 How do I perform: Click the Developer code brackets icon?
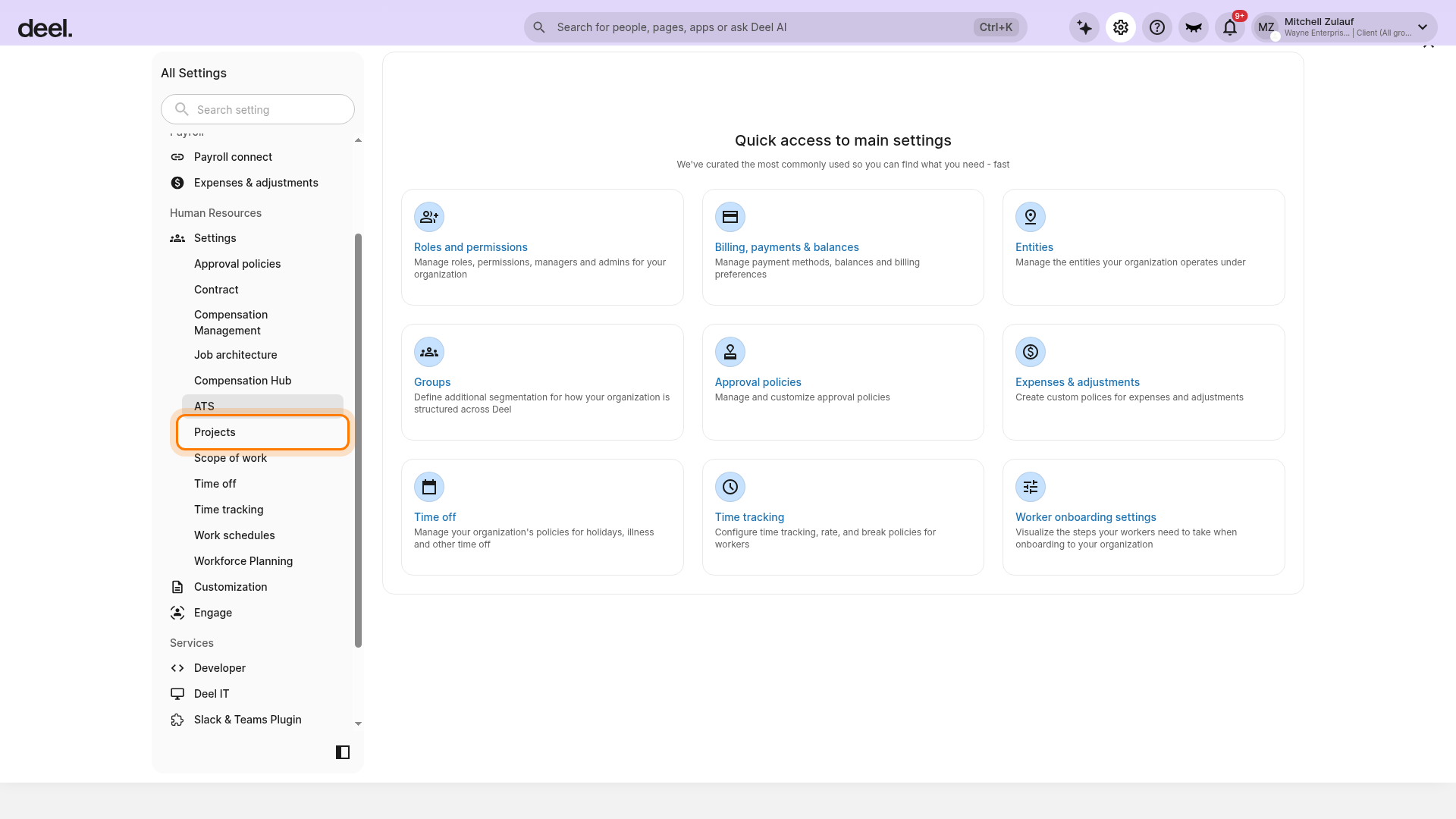point(177,668)
